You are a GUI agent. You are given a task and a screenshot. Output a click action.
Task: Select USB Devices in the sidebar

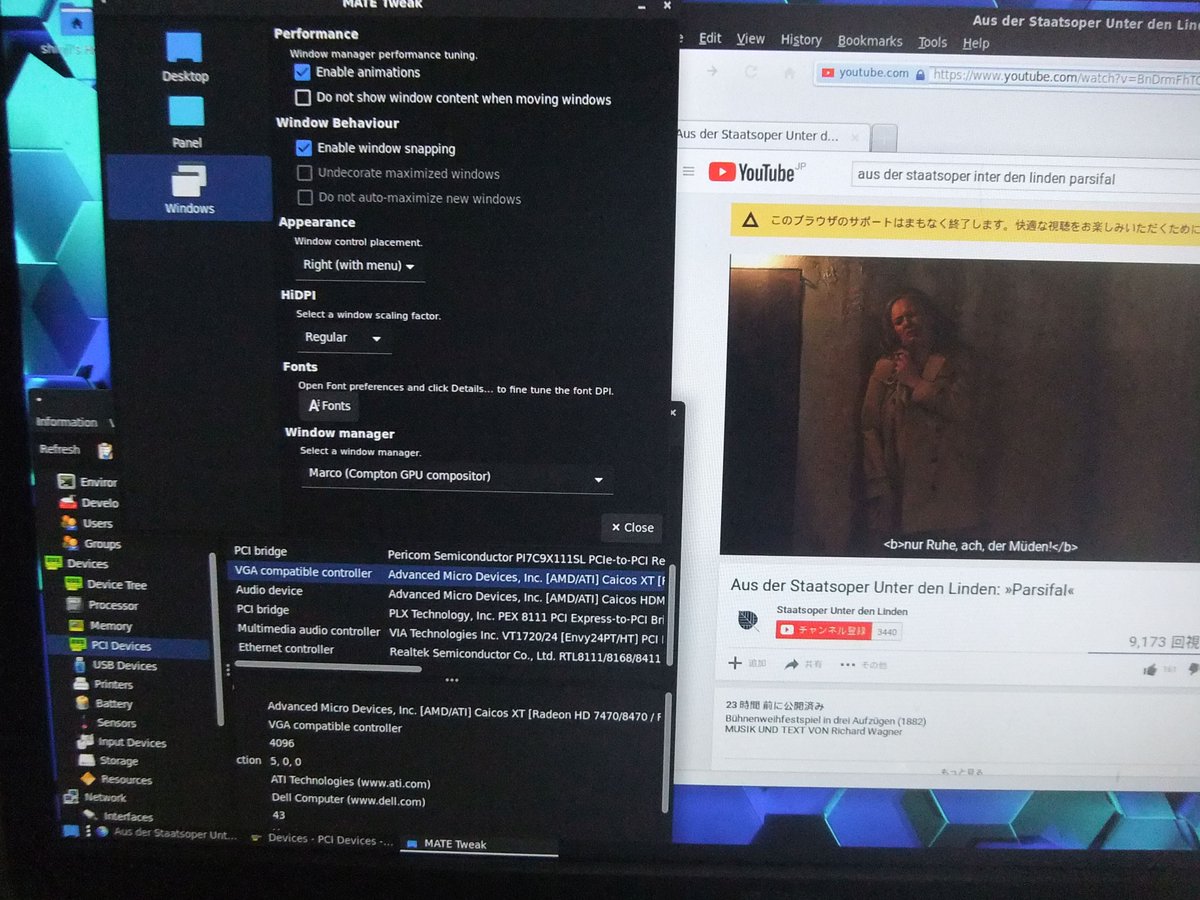[114, 665]
